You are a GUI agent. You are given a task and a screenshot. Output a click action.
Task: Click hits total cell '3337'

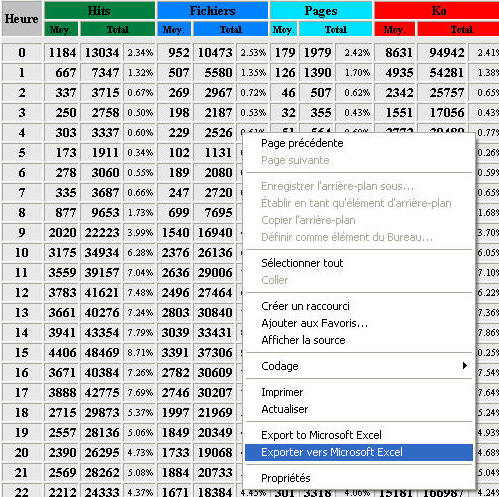coord(101,133)
